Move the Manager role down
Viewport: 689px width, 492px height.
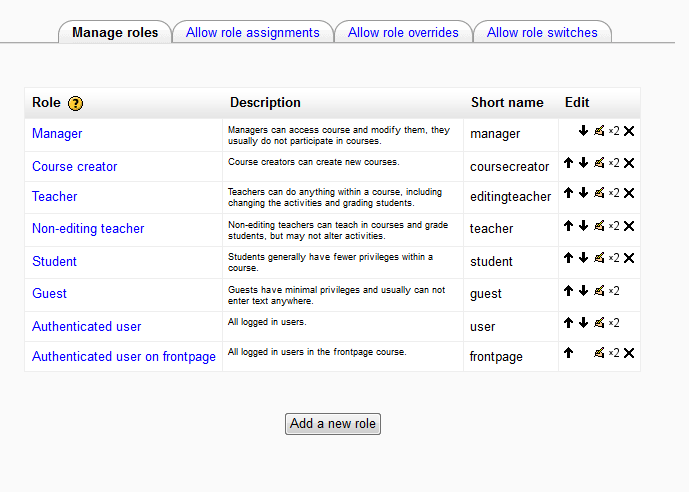584,131
